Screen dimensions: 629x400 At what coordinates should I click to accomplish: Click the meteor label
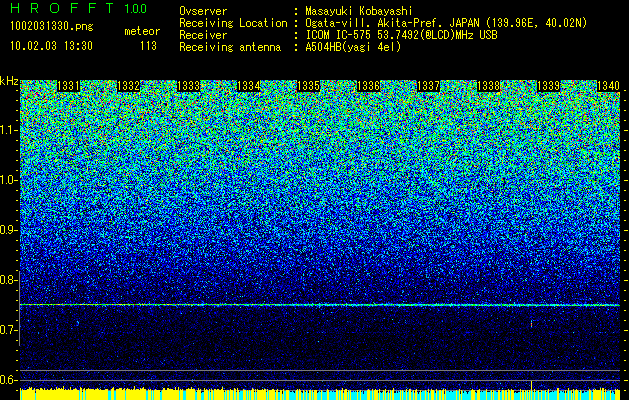tap(142, 31)
